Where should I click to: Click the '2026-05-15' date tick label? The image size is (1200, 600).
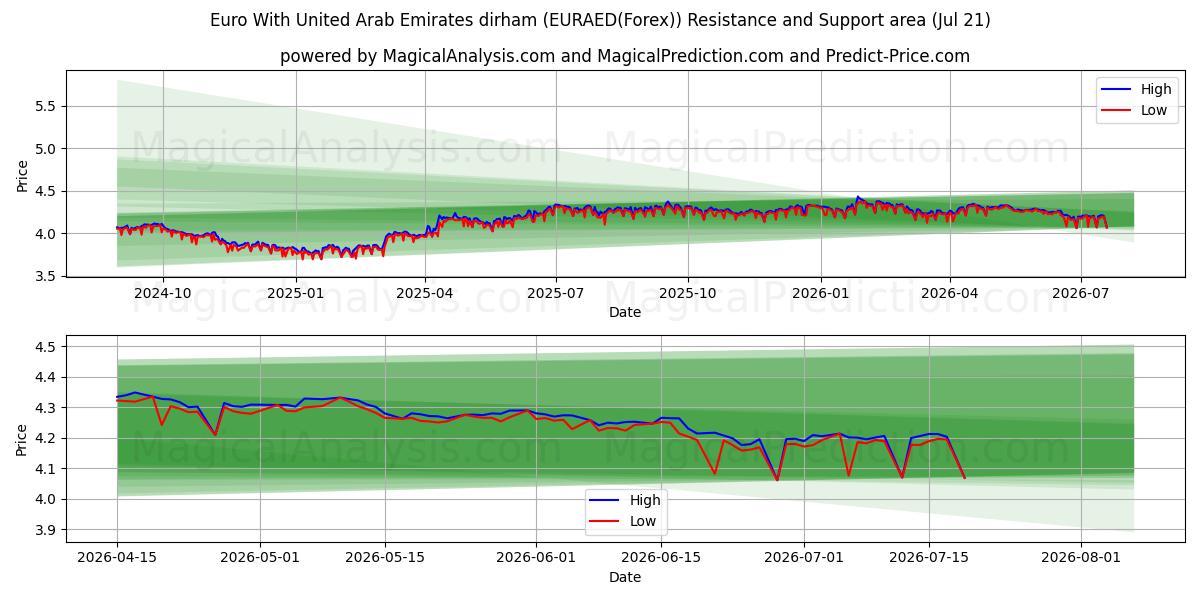pos(385,558)
